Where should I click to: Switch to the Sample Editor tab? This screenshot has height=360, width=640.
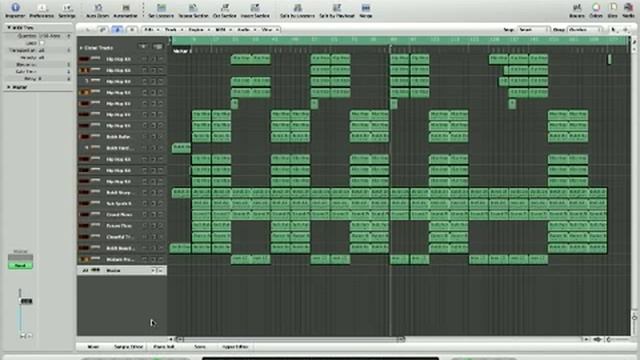pyautogui.click(x=128, y=347)
